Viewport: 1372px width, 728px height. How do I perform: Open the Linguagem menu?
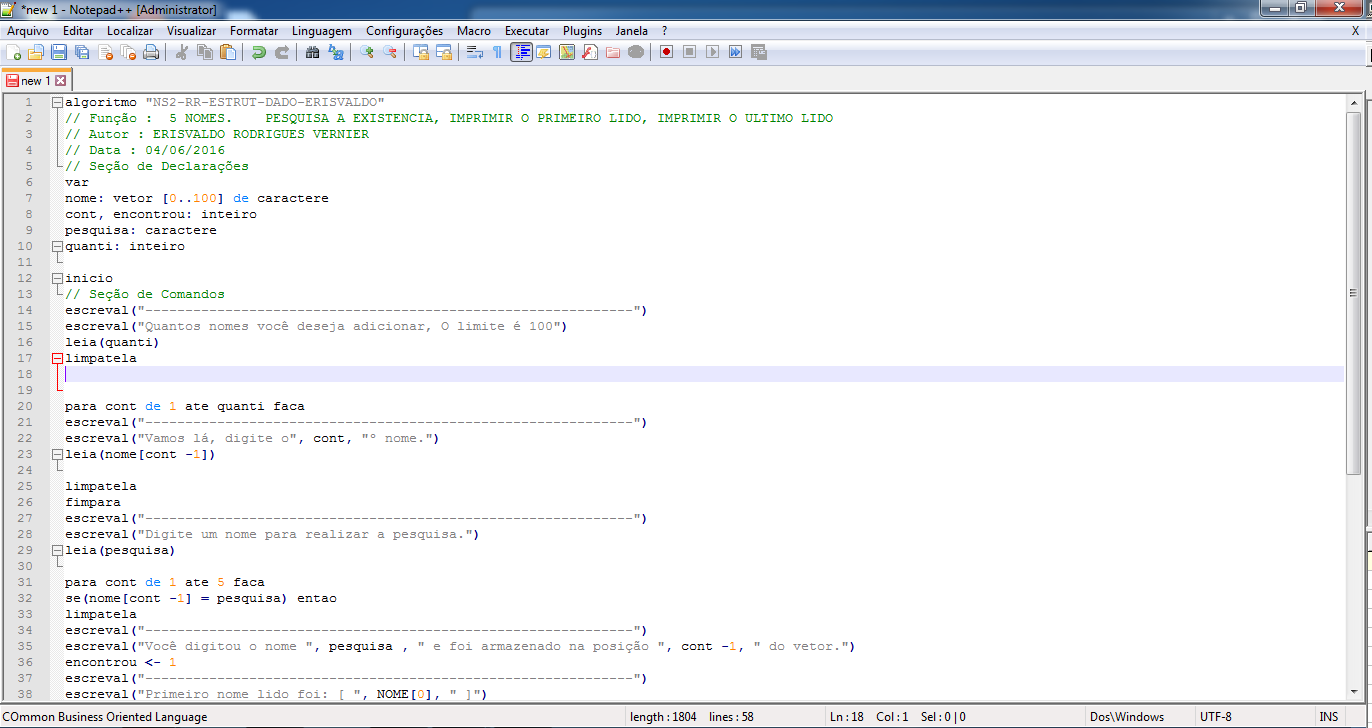pos(321,31)
